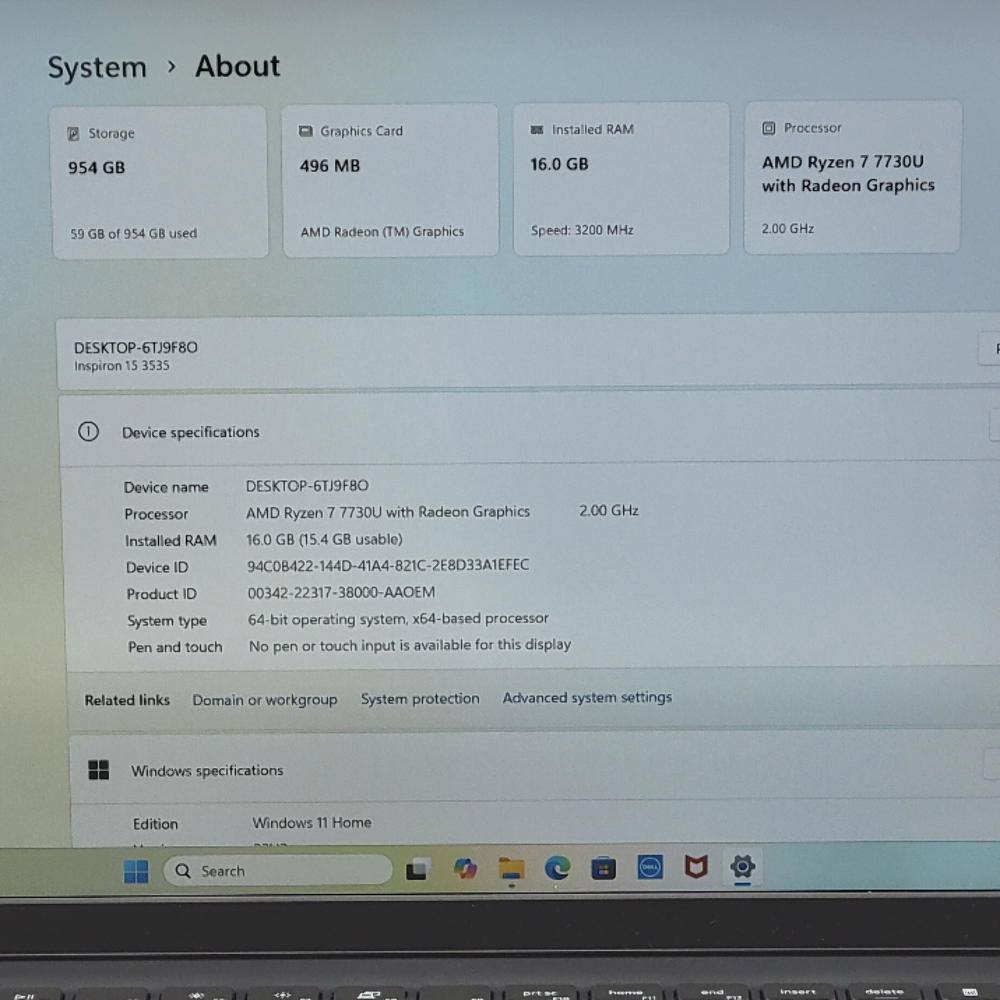Open the Windows Start menu
The height and width of the screenshot is (1000, 1000).
136,871
